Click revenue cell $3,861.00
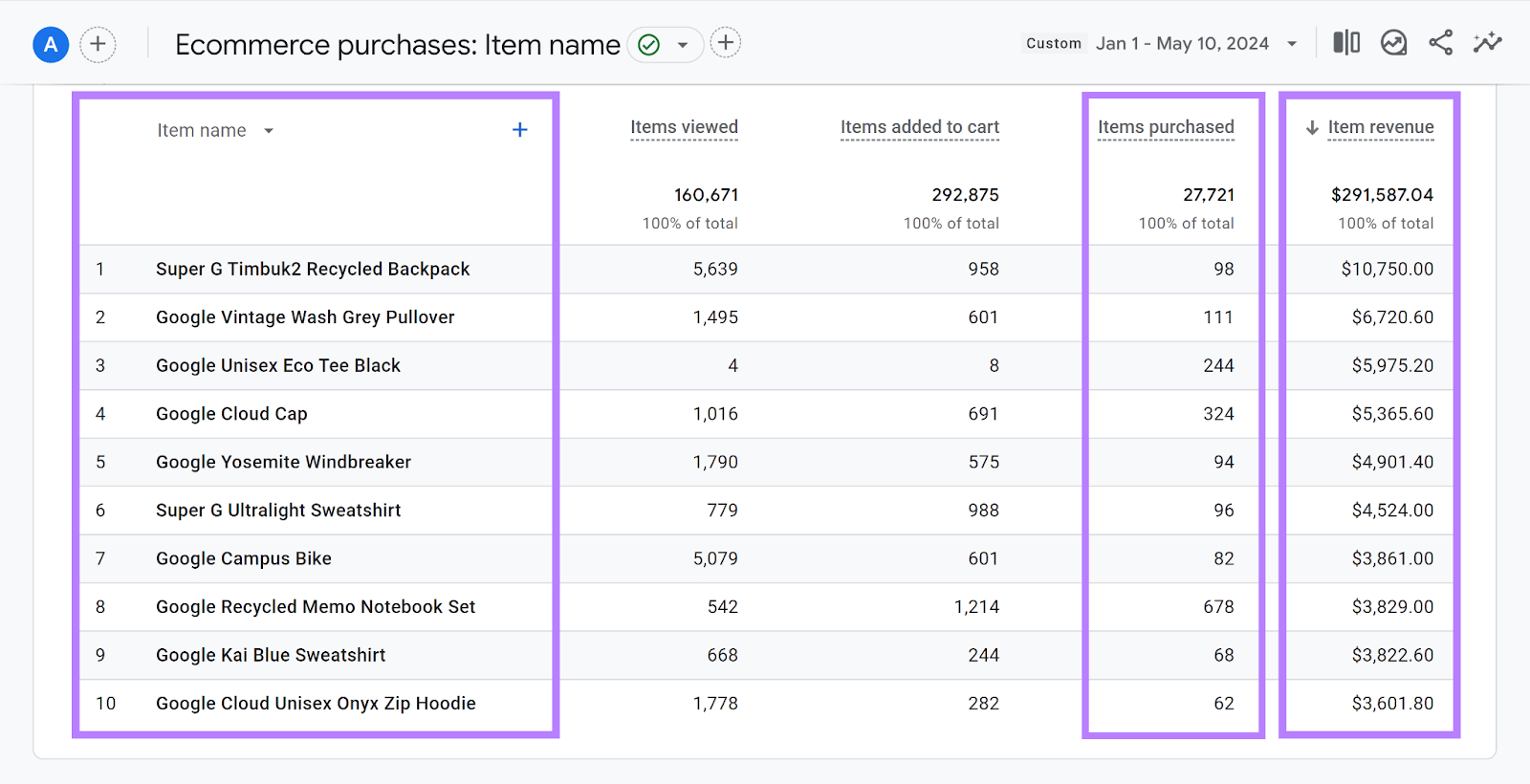 pos(1392,559)
